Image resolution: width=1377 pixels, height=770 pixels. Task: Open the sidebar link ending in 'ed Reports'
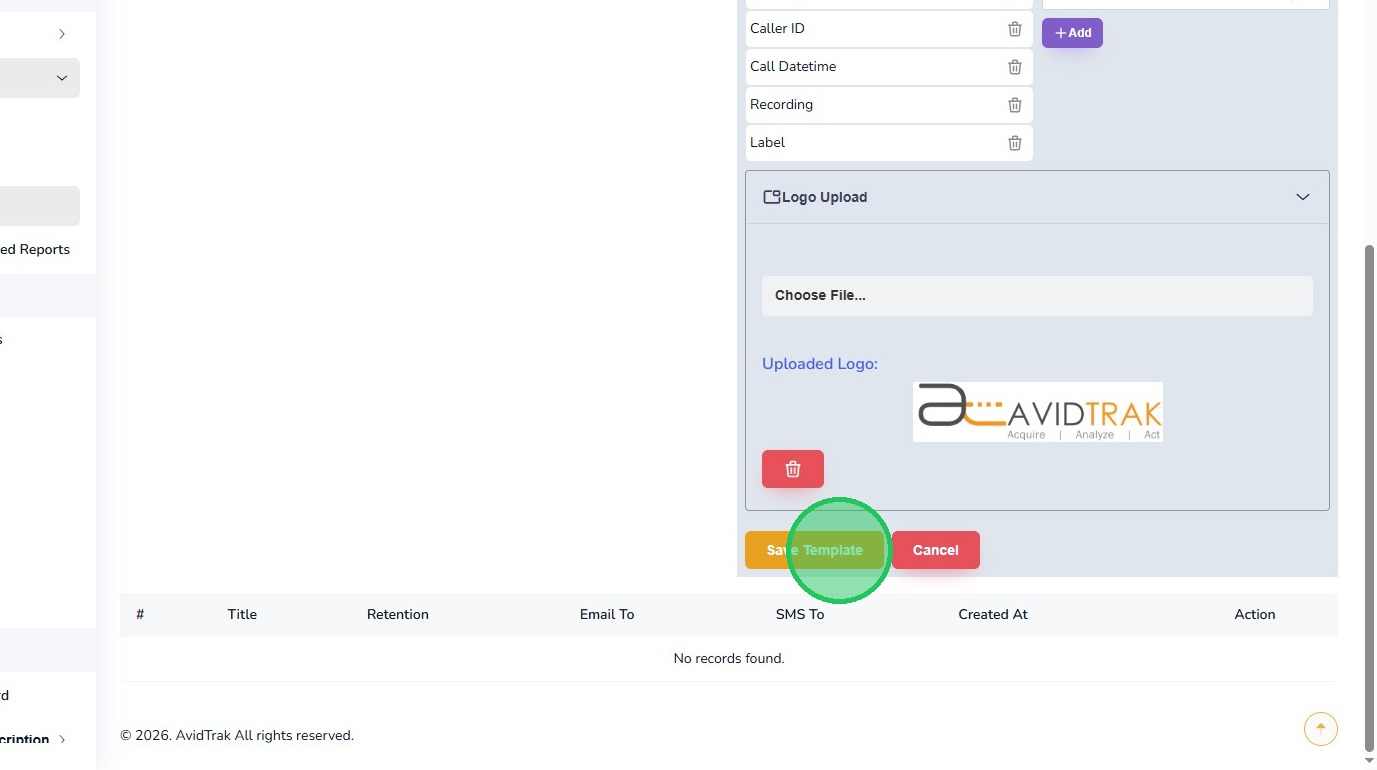(x=35, y=249)
